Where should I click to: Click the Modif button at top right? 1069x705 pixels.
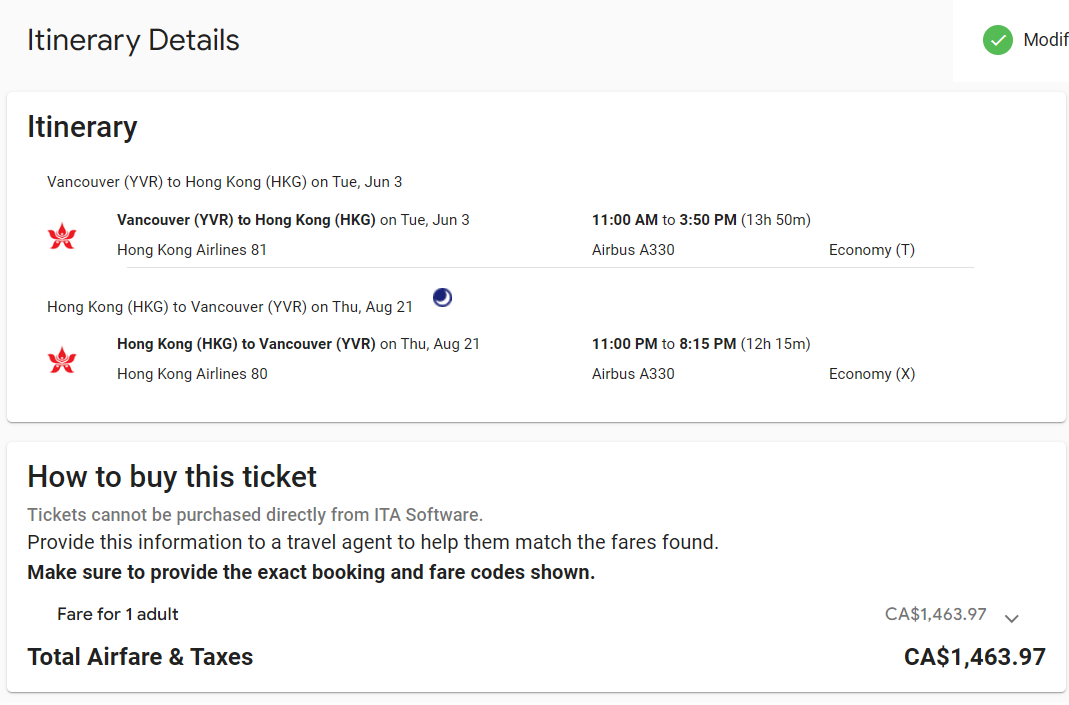1044,40
